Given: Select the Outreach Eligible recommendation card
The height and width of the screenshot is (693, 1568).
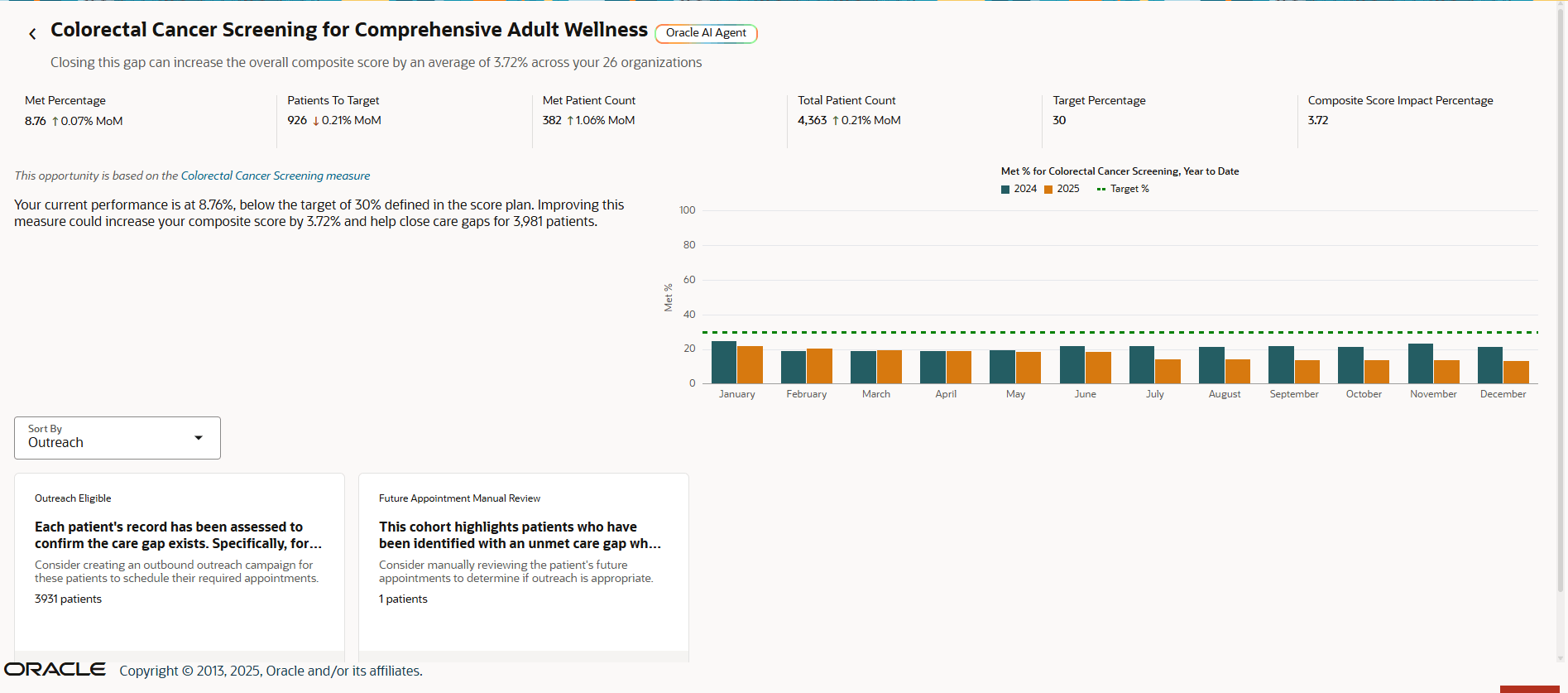Looking at the screenshot, I should pyautogui.click(x=179, y=563).
